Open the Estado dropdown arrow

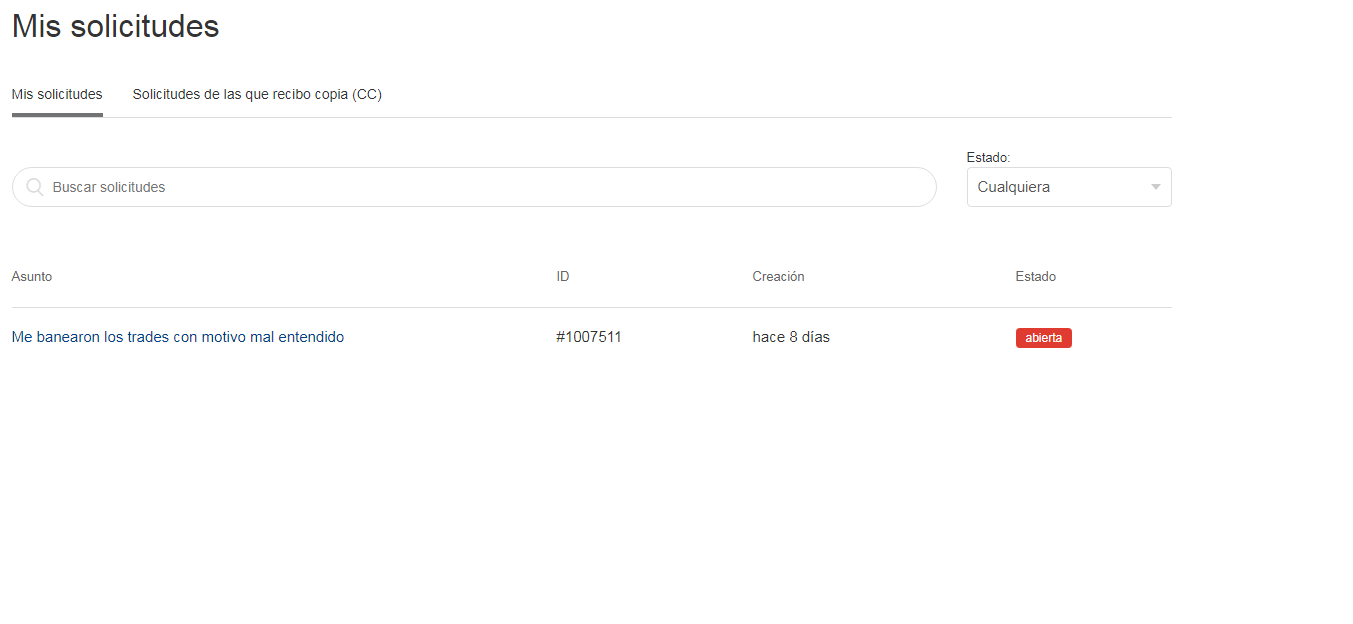coord(1156,187)
